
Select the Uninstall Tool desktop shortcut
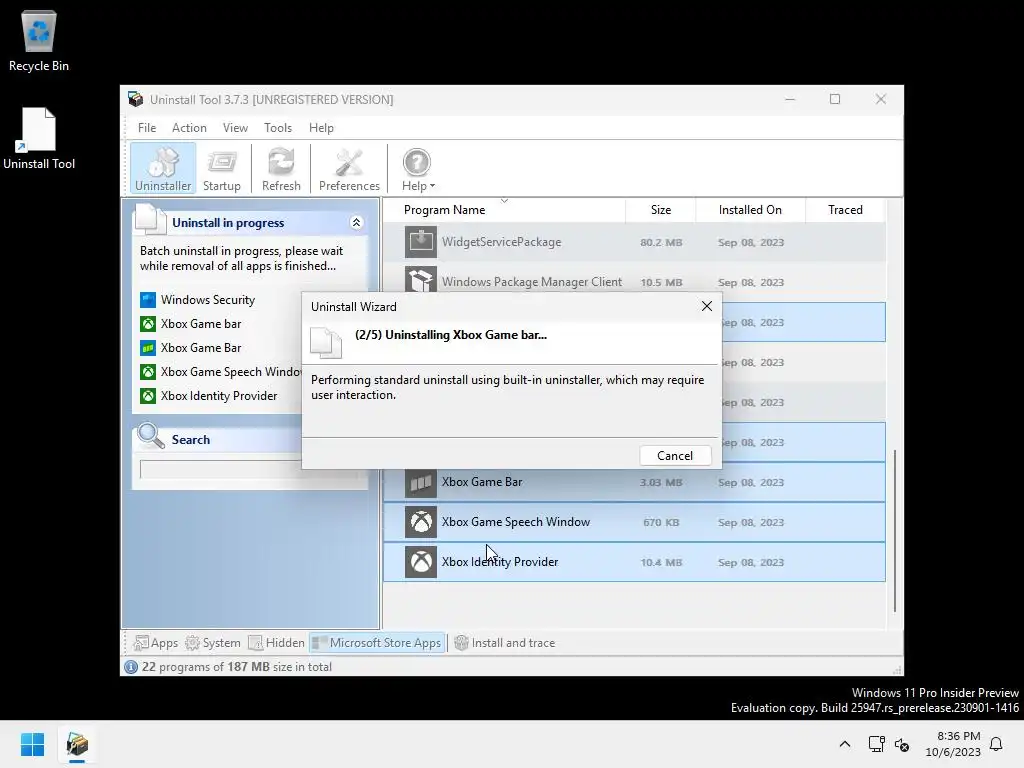[39, 139]
